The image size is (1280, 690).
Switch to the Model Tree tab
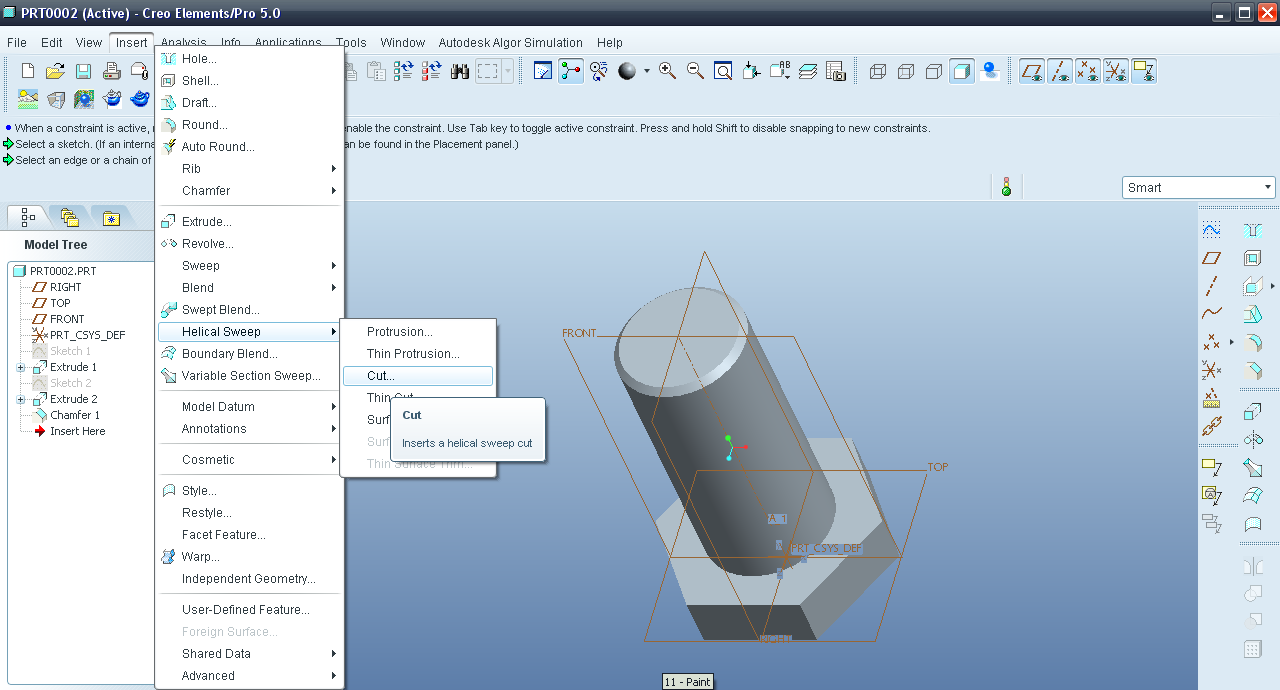(x=28, y=216)
